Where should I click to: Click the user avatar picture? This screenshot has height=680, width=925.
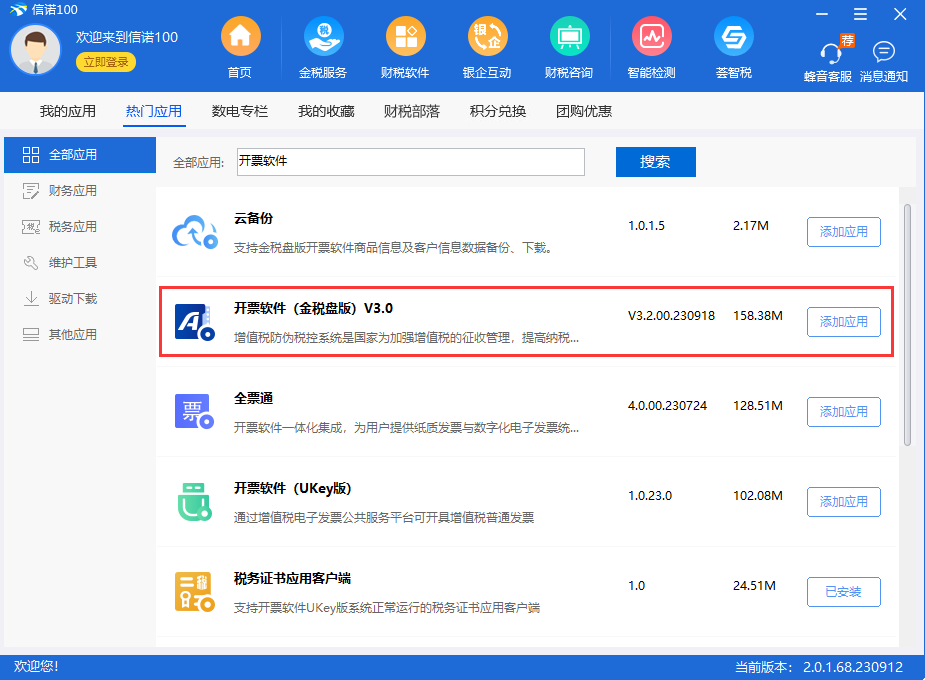[x=35, y=50]
